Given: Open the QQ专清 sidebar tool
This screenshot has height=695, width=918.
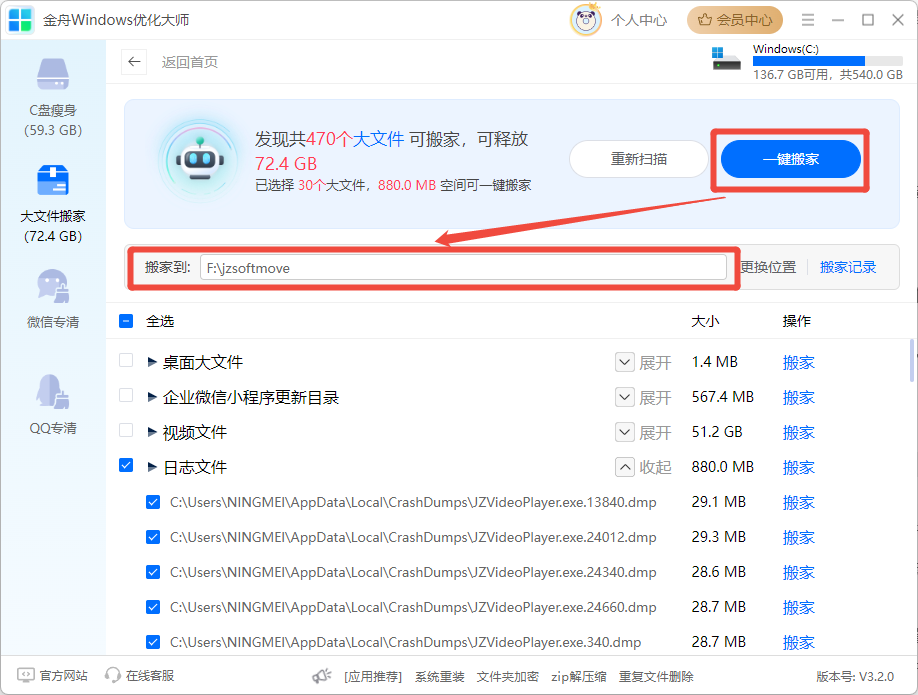Looking at the screenshot, I should 53,405.
